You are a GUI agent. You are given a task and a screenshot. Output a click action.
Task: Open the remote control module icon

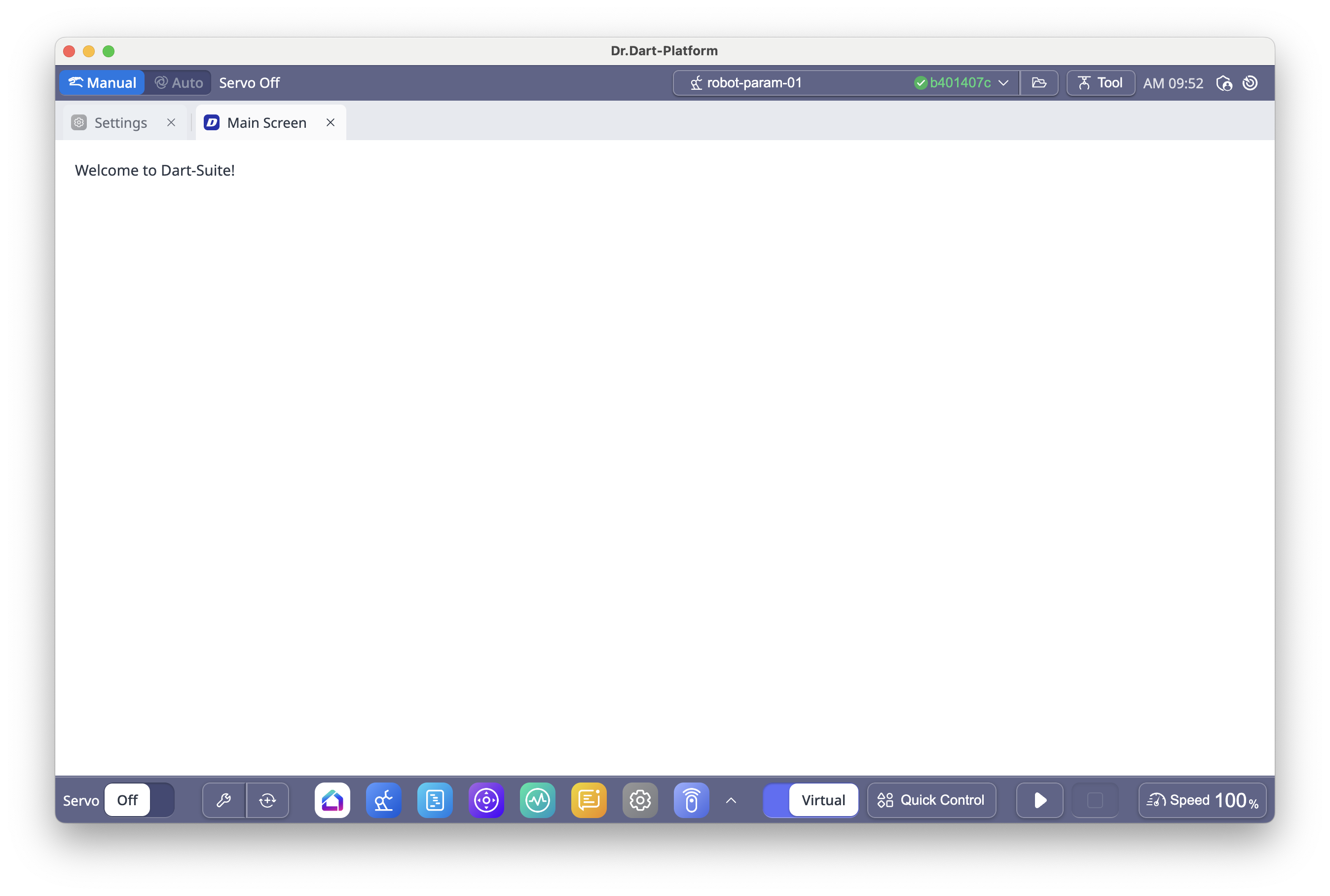pyautogui.click(x=691, y=800)
